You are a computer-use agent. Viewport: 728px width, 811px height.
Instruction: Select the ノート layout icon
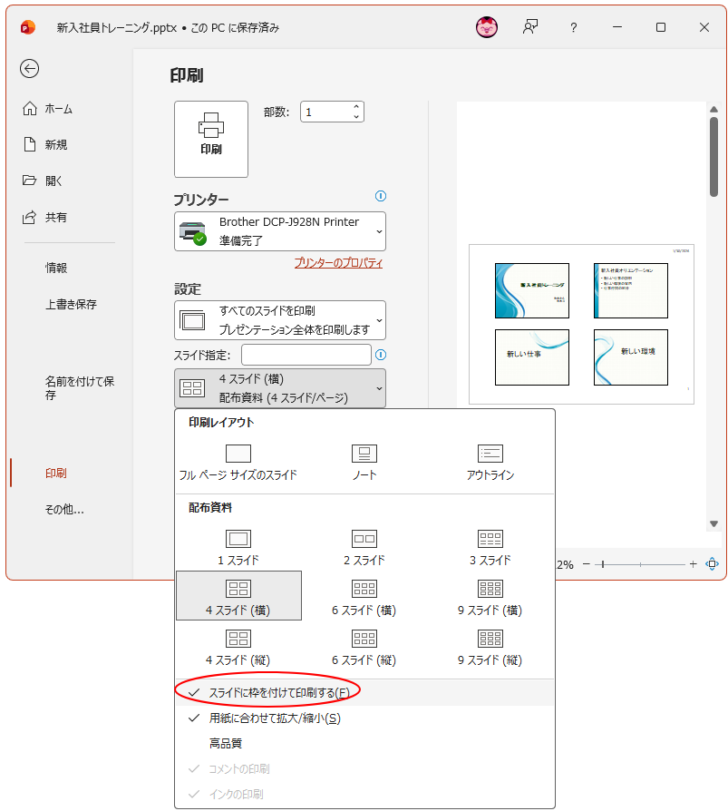point(365,454)
